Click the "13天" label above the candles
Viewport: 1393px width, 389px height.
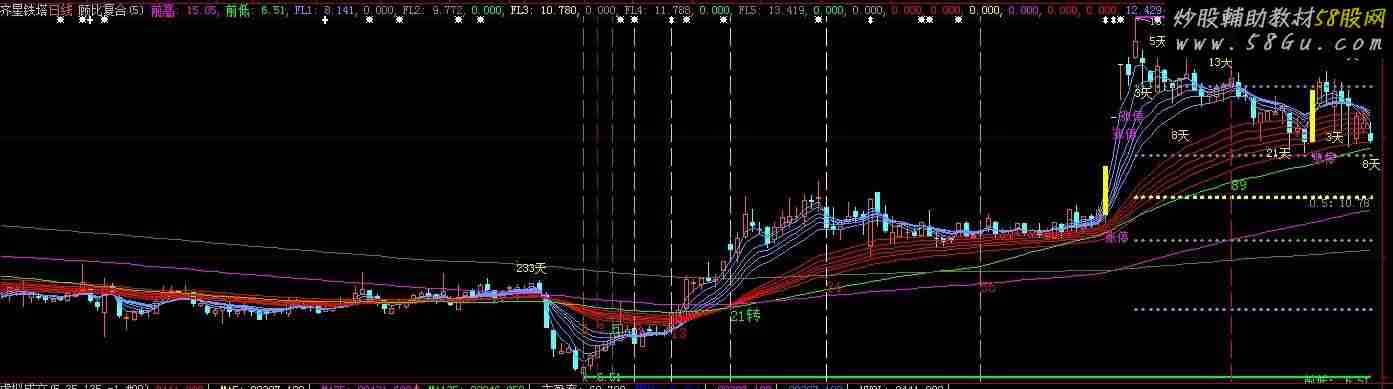pyautogui.click(x=1220, y=62)
